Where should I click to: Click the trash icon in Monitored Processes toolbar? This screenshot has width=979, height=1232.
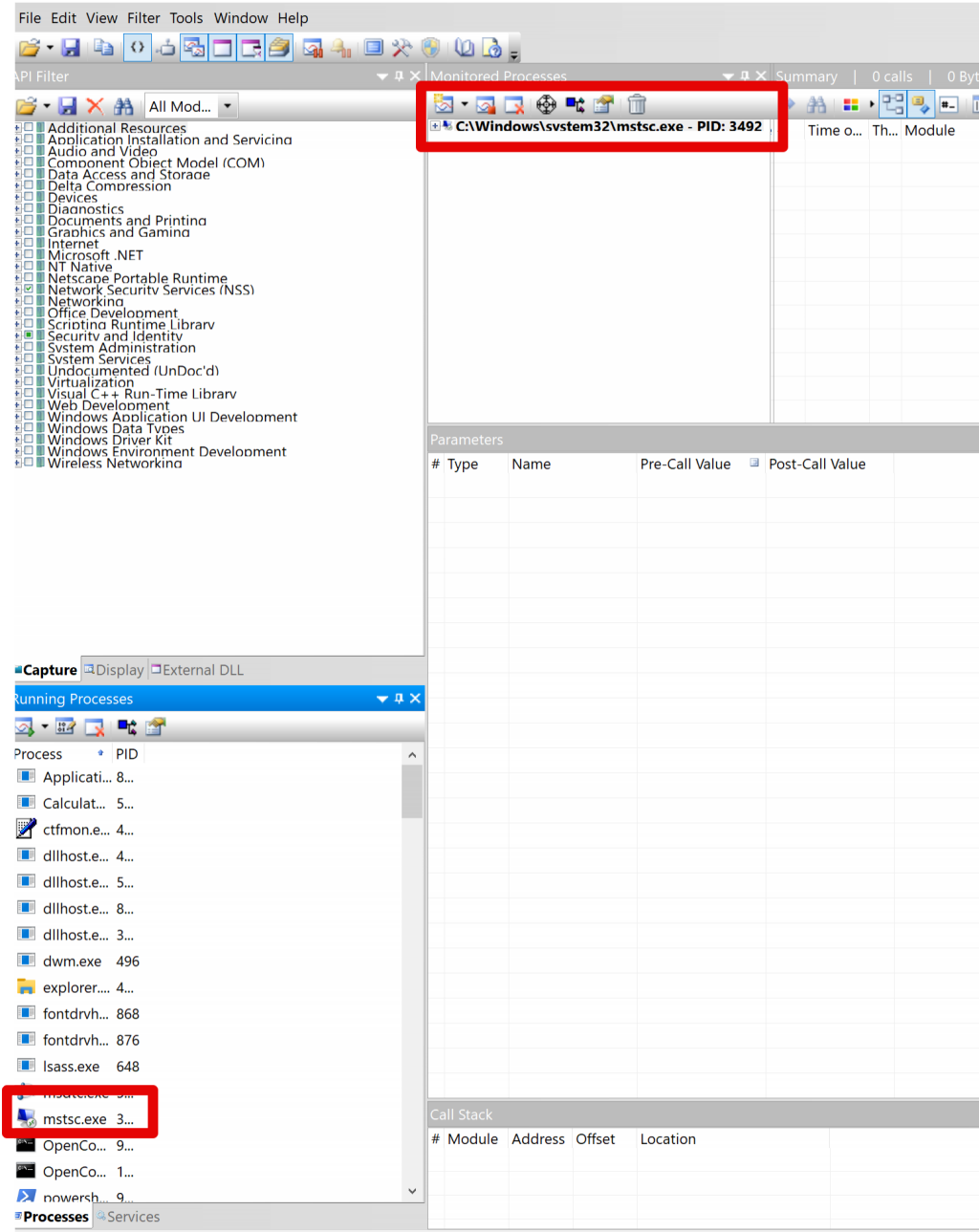[x=637, y=104]
